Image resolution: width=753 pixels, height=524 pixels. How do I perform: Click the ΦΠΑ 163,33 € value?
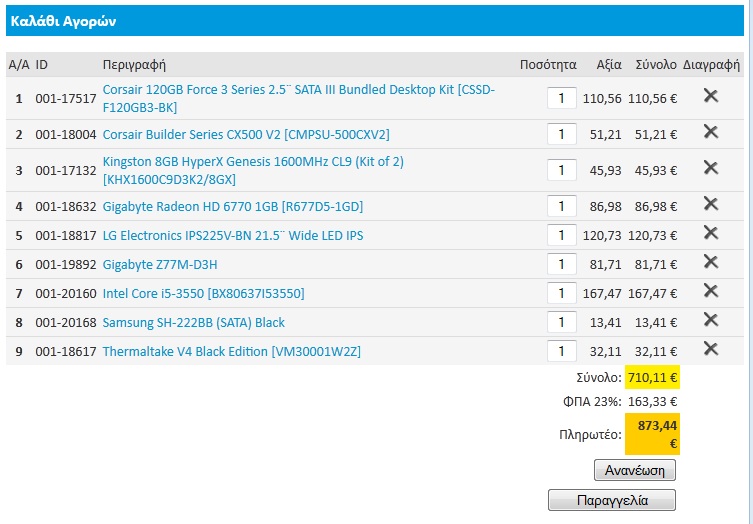(x=652, y=402)
